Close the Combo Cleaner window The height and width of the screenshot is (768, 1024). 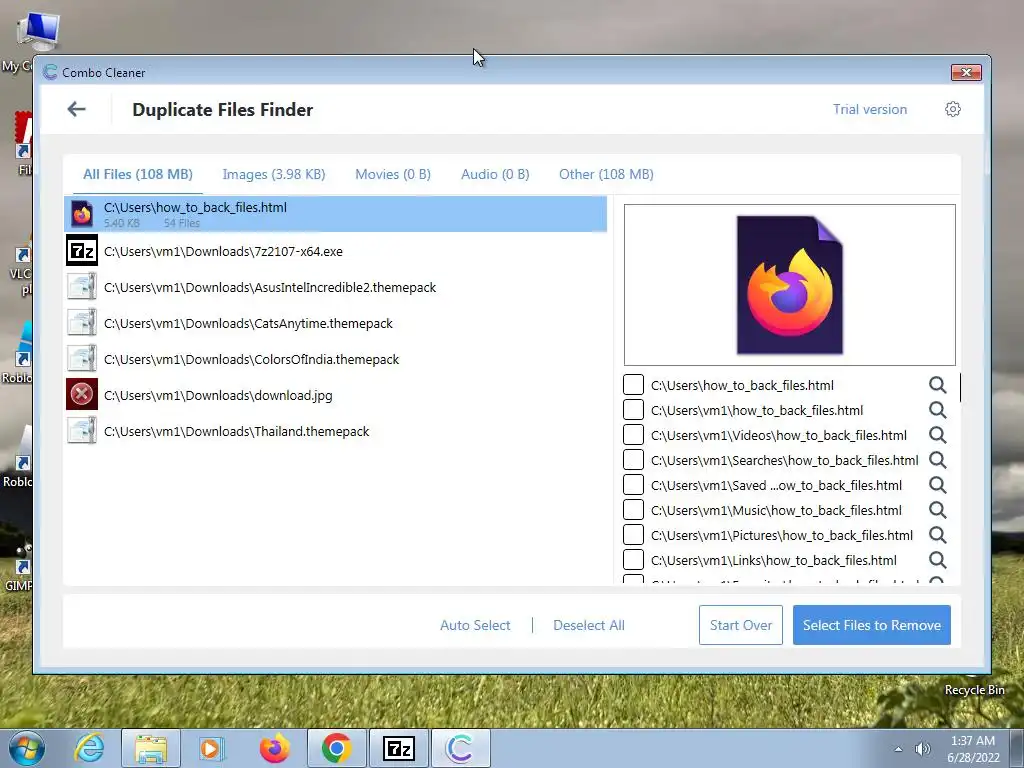966,72
